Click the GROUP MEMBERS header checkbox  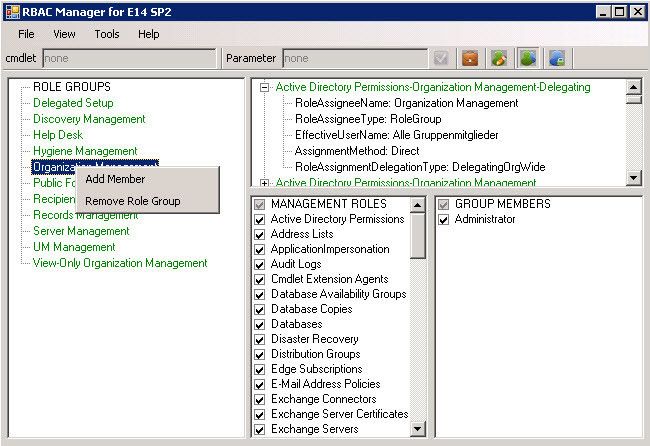click(x=444, y=204)
